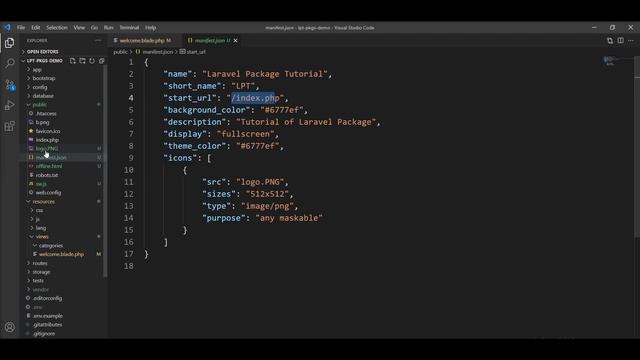Open the Search view in activity bar
Viewport: 640px width, 360px height.
pos(9,63)
